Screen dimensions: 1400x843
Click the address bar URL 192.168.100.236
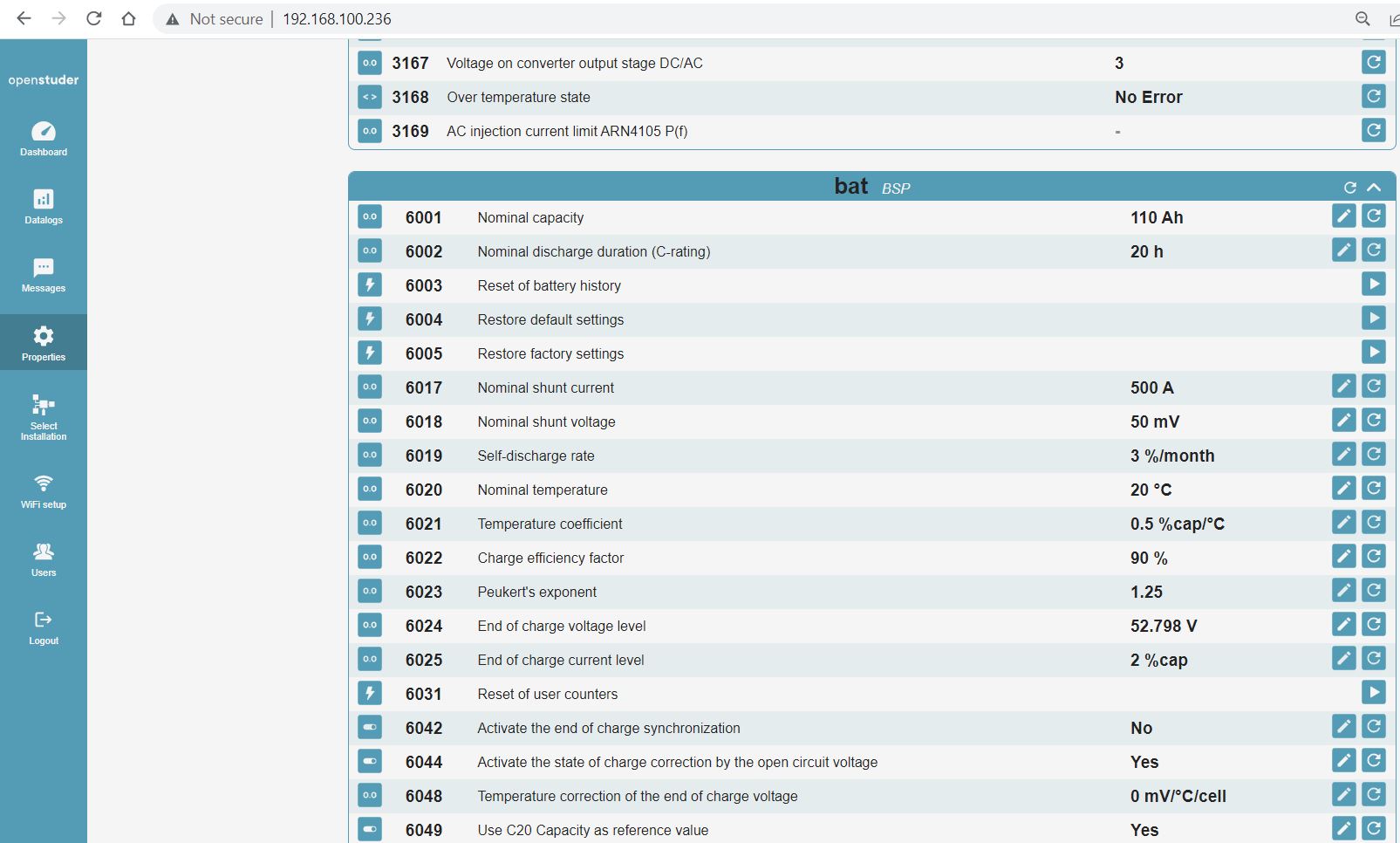[x=337, y=19]
